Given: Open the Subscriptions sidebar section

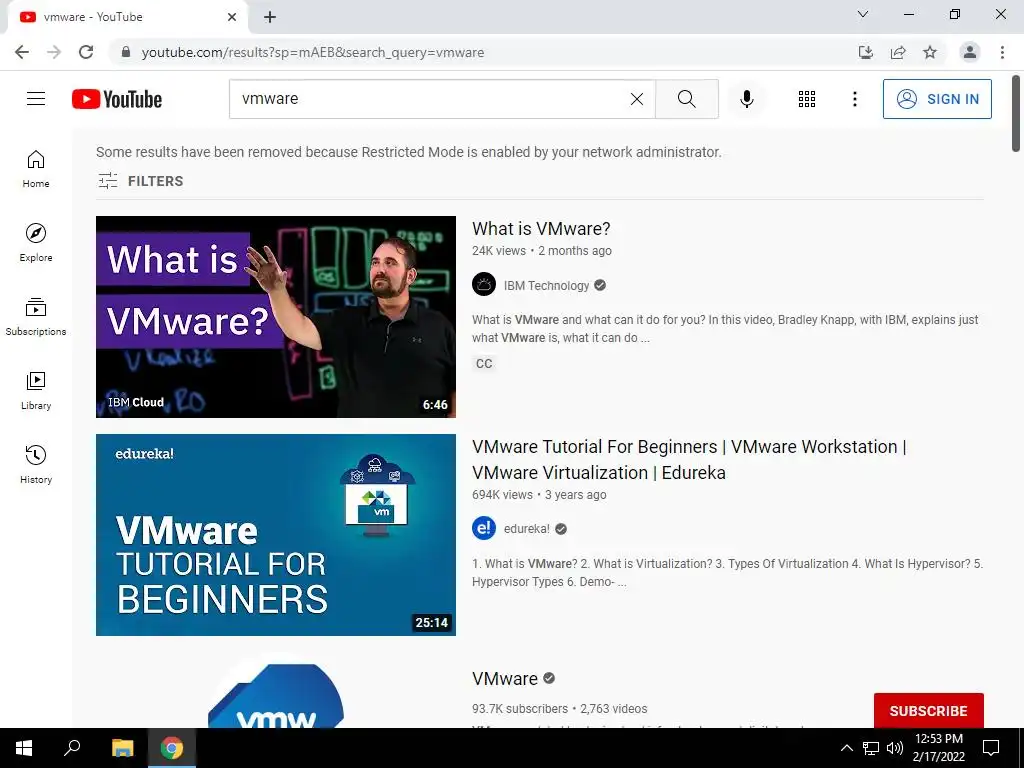Looking at the screenshot, I should point(36,317).
